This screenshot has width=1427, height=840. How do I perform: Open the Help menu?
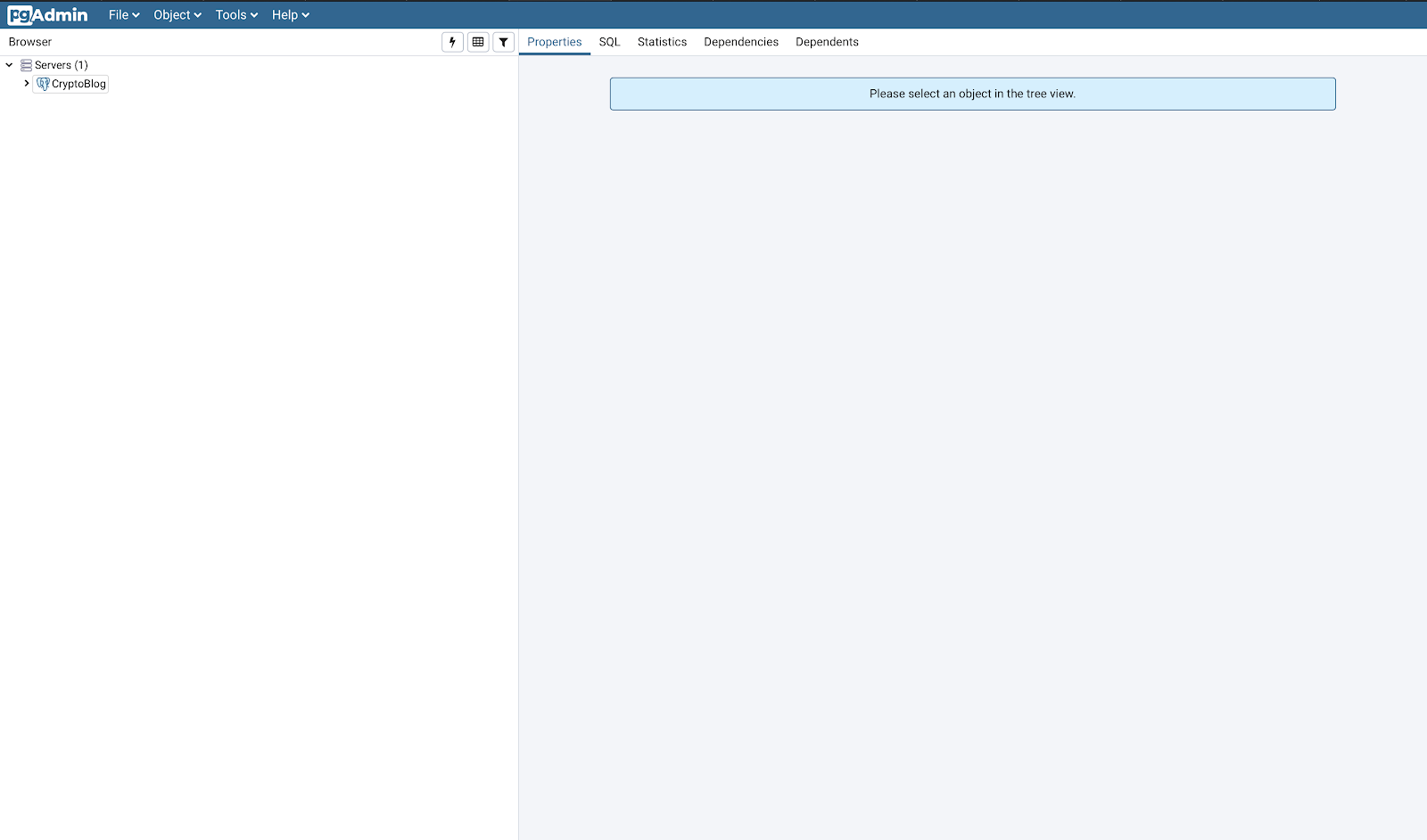coord(290,15)
